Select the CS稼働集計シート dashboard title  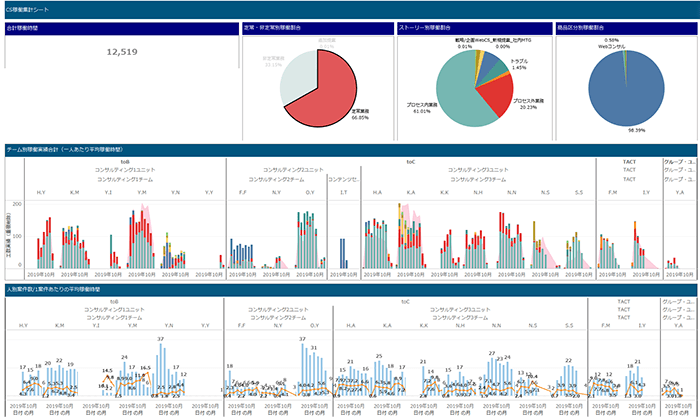coord(28,6)
